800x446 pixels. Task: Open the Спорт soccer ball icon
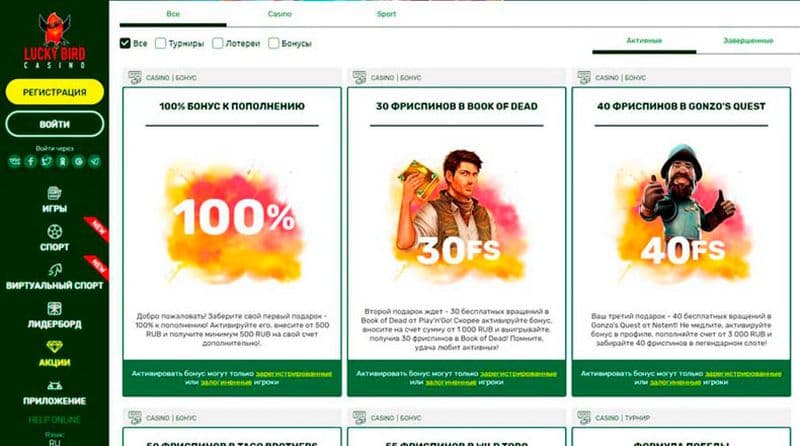55,232
